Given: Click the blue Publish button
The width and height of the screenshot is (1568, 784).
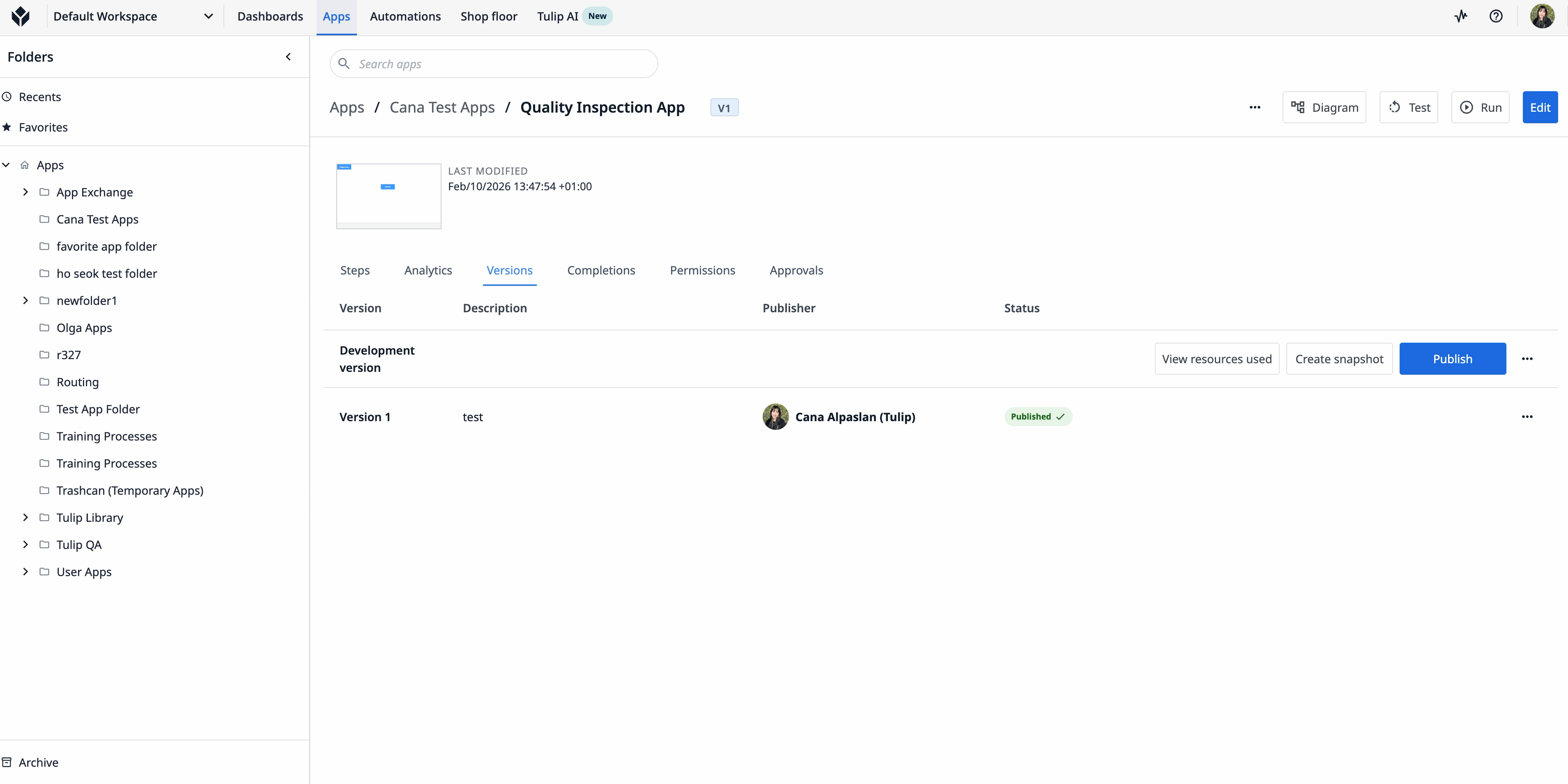Looking at the screenshot, I should (1452, 359).
